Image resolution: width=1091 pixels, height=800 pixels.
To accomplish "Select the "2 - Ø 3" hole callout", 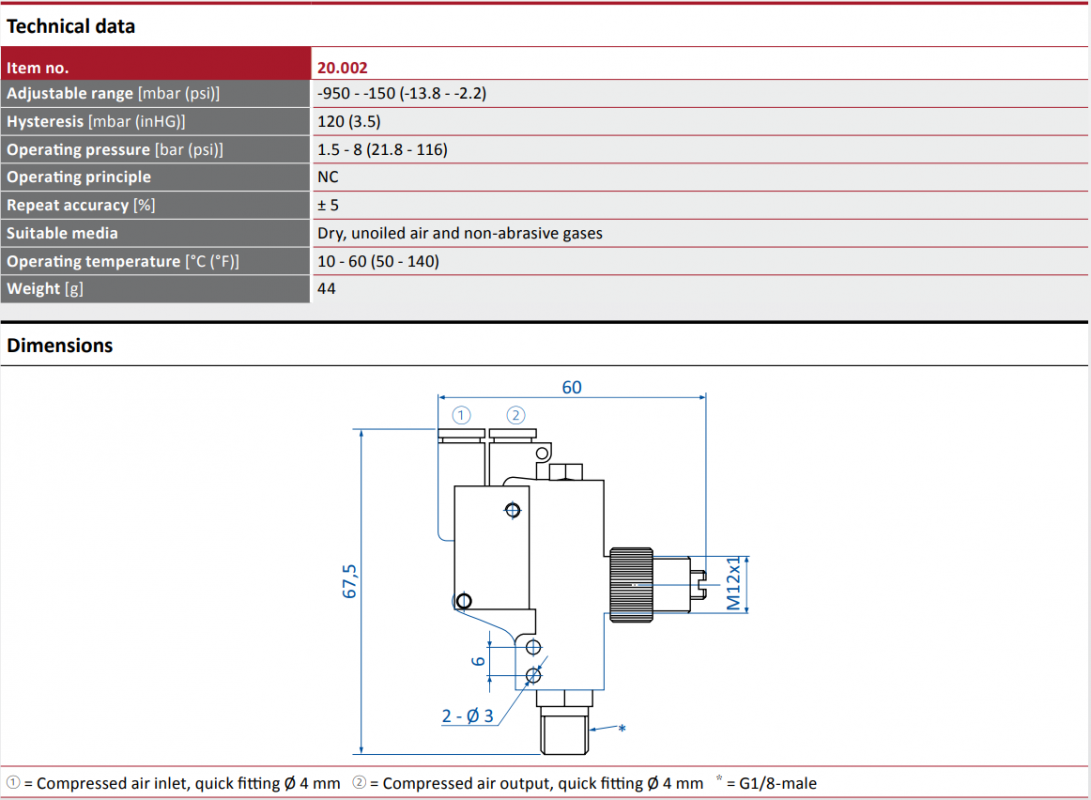I will click(x=468, y=716).
